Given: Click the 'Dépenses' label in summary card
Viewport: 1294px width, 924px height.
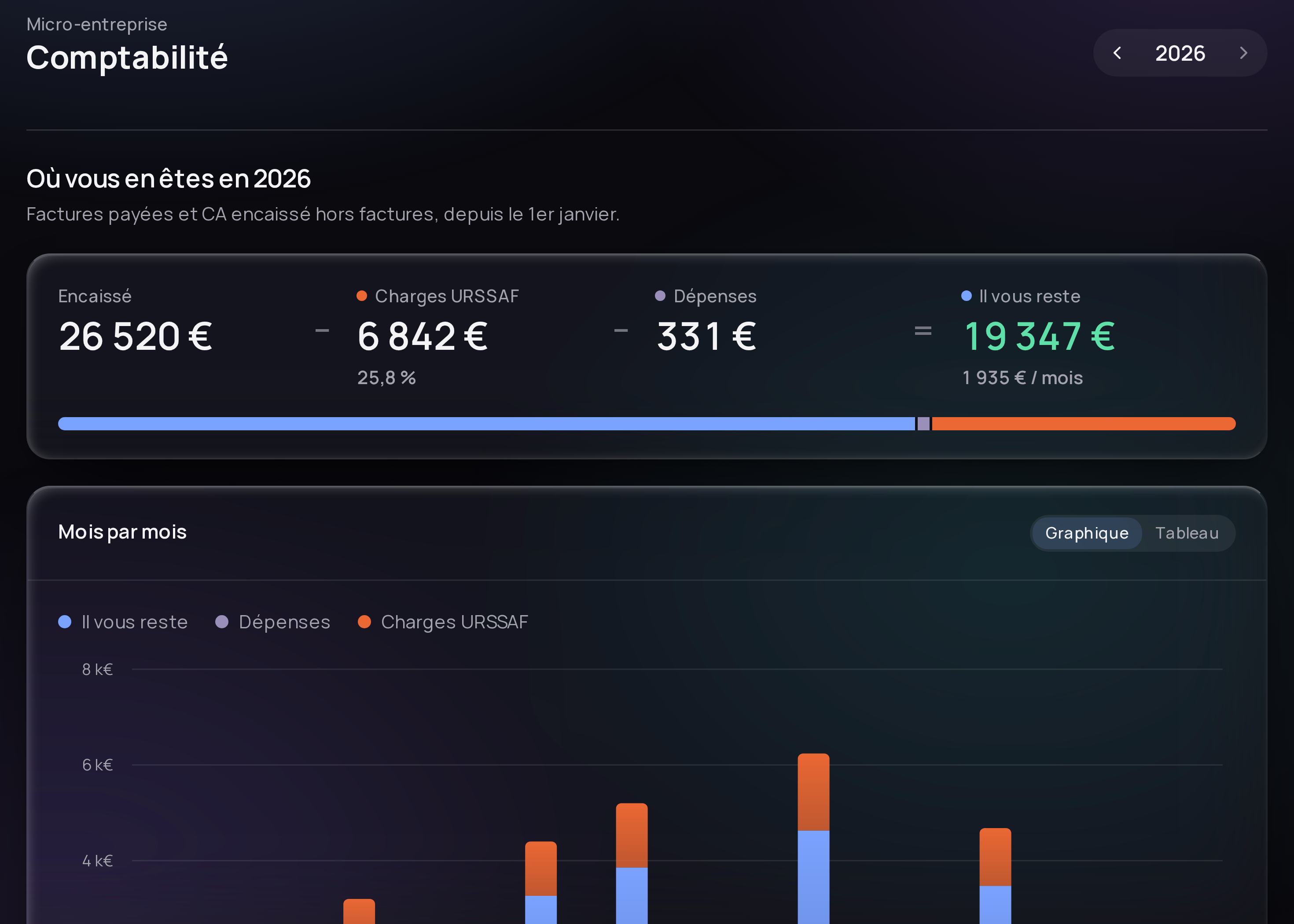Looking at the screenshot, I should 715,296.
